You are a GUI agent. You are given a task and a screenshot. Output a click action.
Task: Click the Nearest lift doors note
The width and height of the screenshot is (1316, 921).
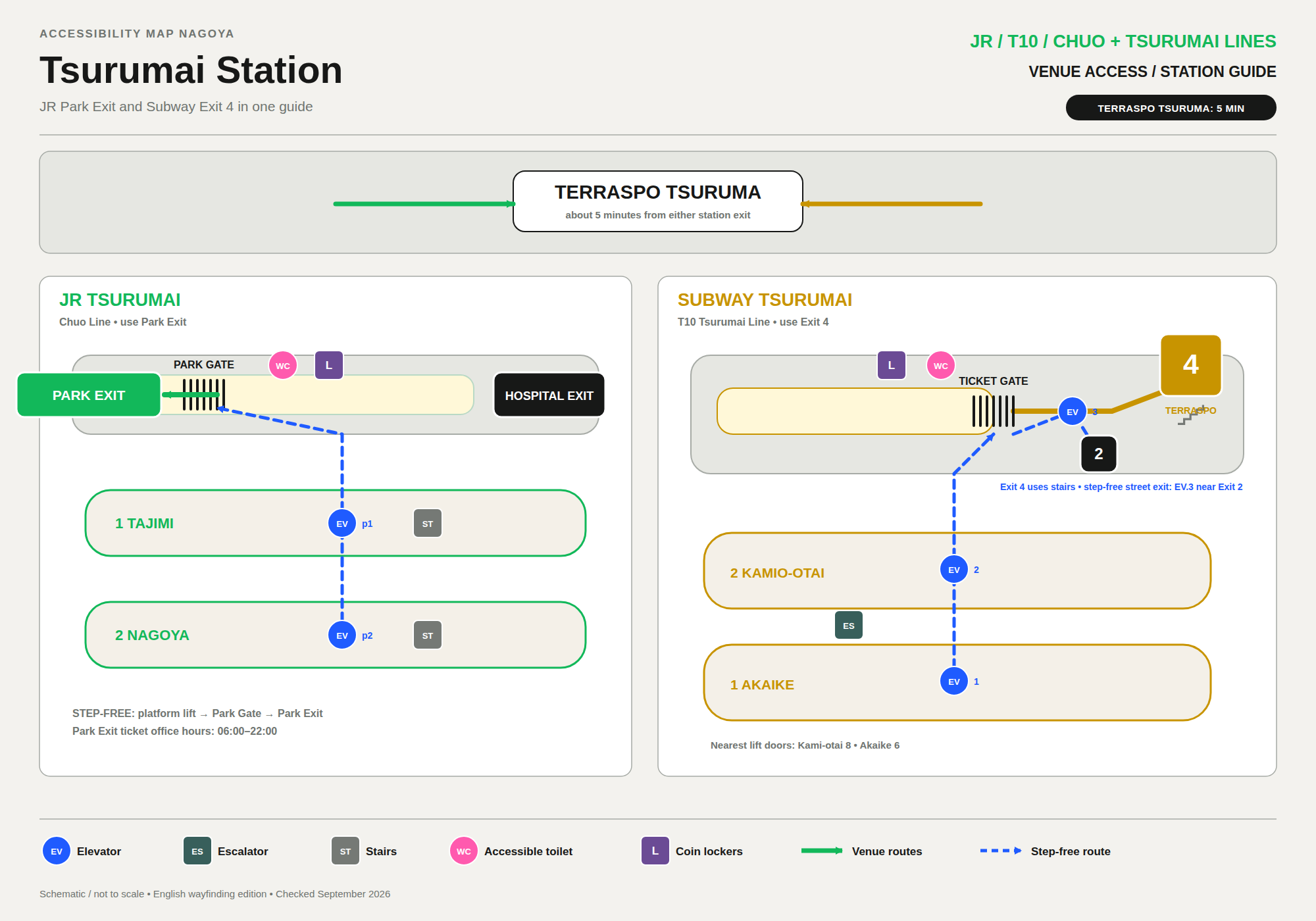coord(805,745)
